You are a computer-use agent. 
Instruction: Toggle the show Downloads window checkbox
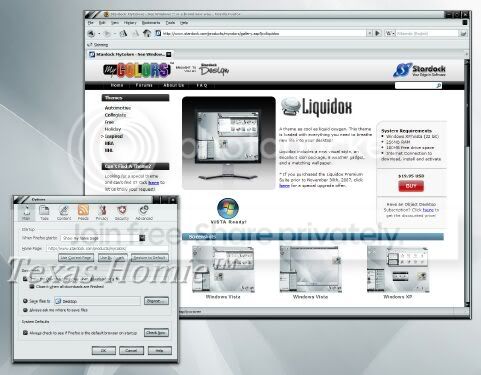[25, 279]
